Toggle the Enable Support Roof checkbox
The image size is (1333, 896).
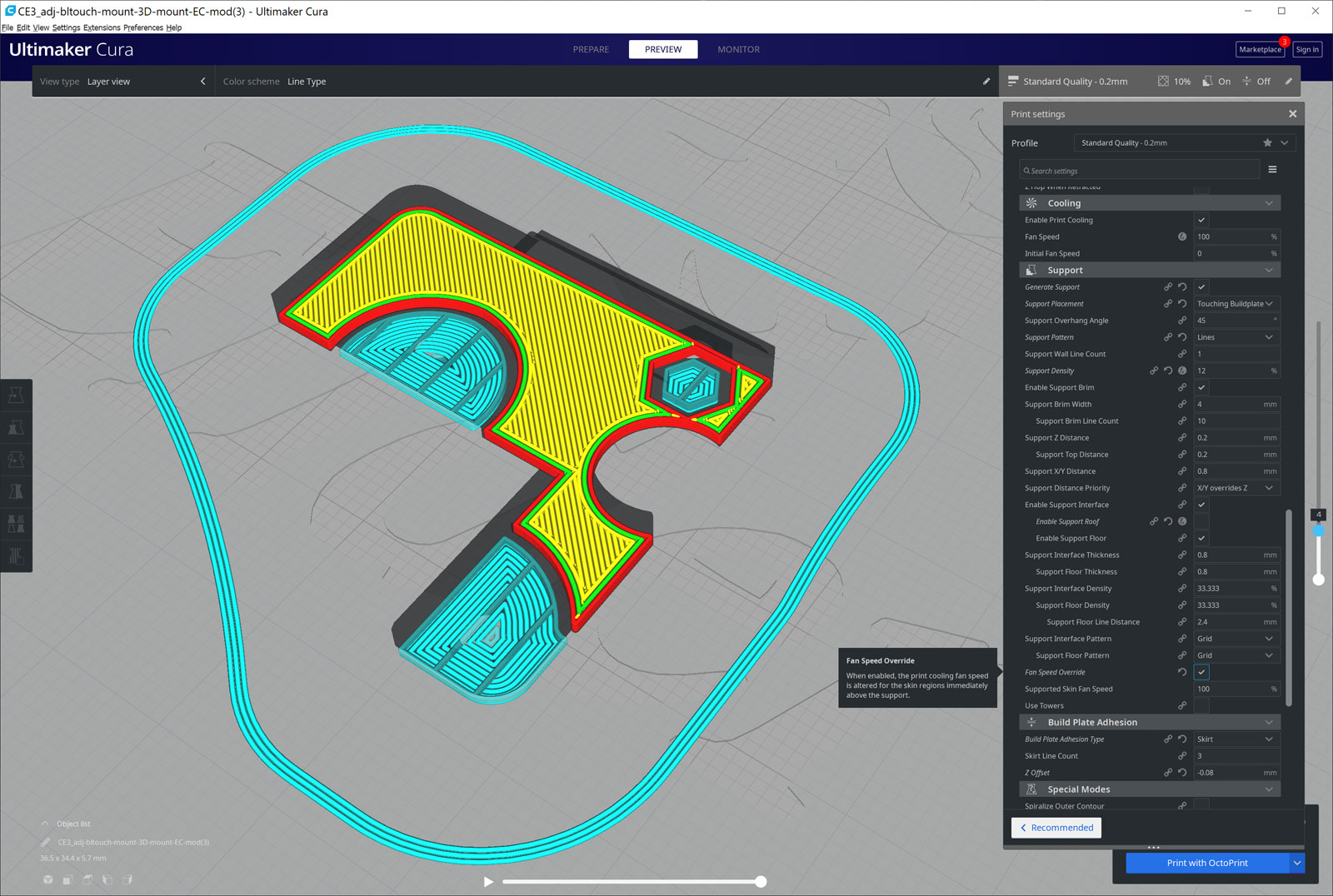point(1201,522)
